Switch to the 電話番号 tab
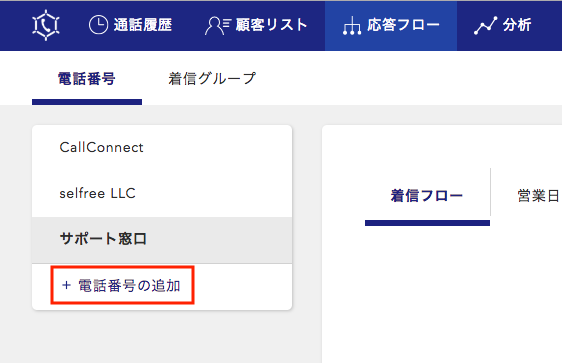 click(87, 79)
